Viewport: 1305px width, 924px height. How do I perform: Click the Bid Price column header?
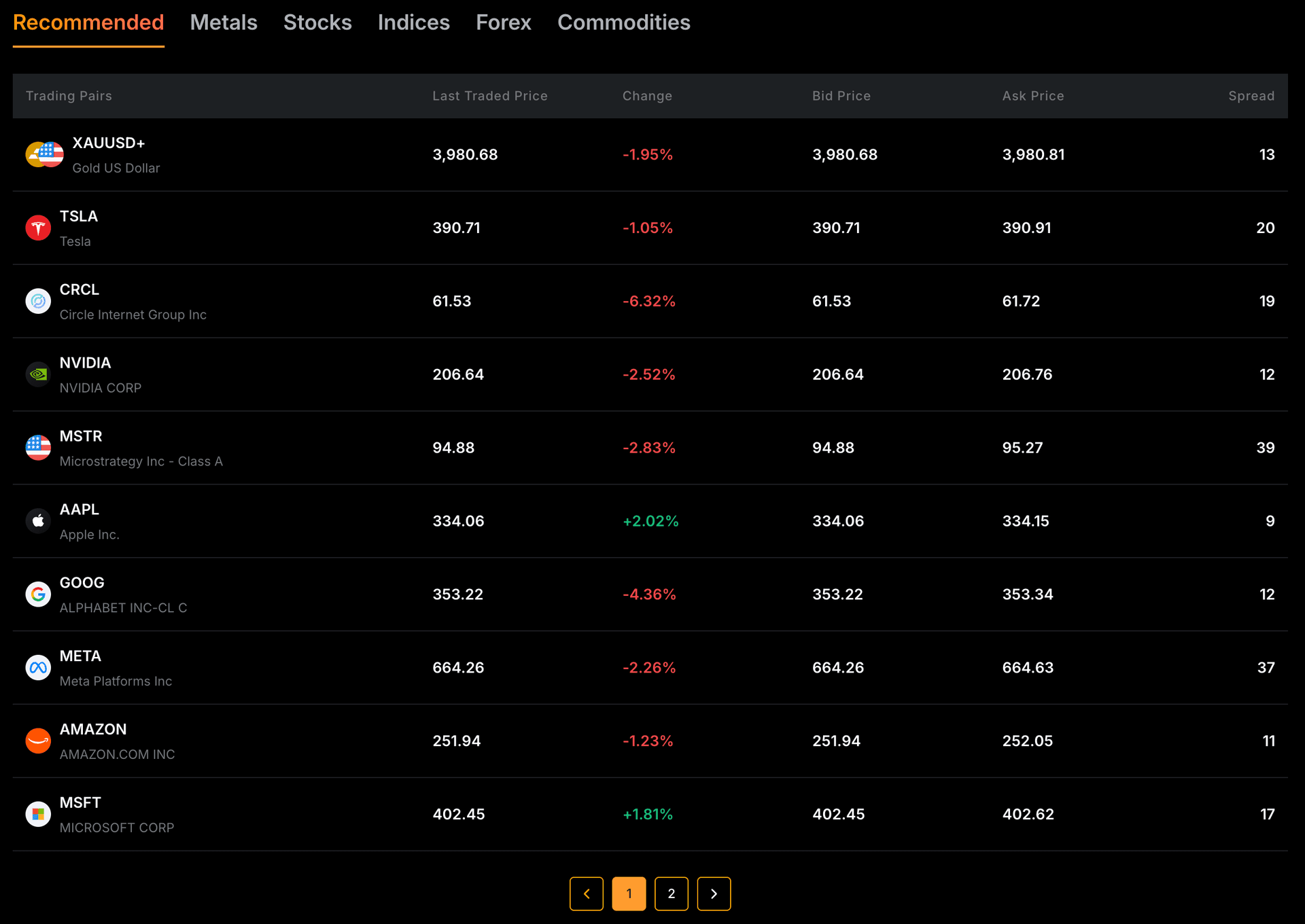pos(841,96)
